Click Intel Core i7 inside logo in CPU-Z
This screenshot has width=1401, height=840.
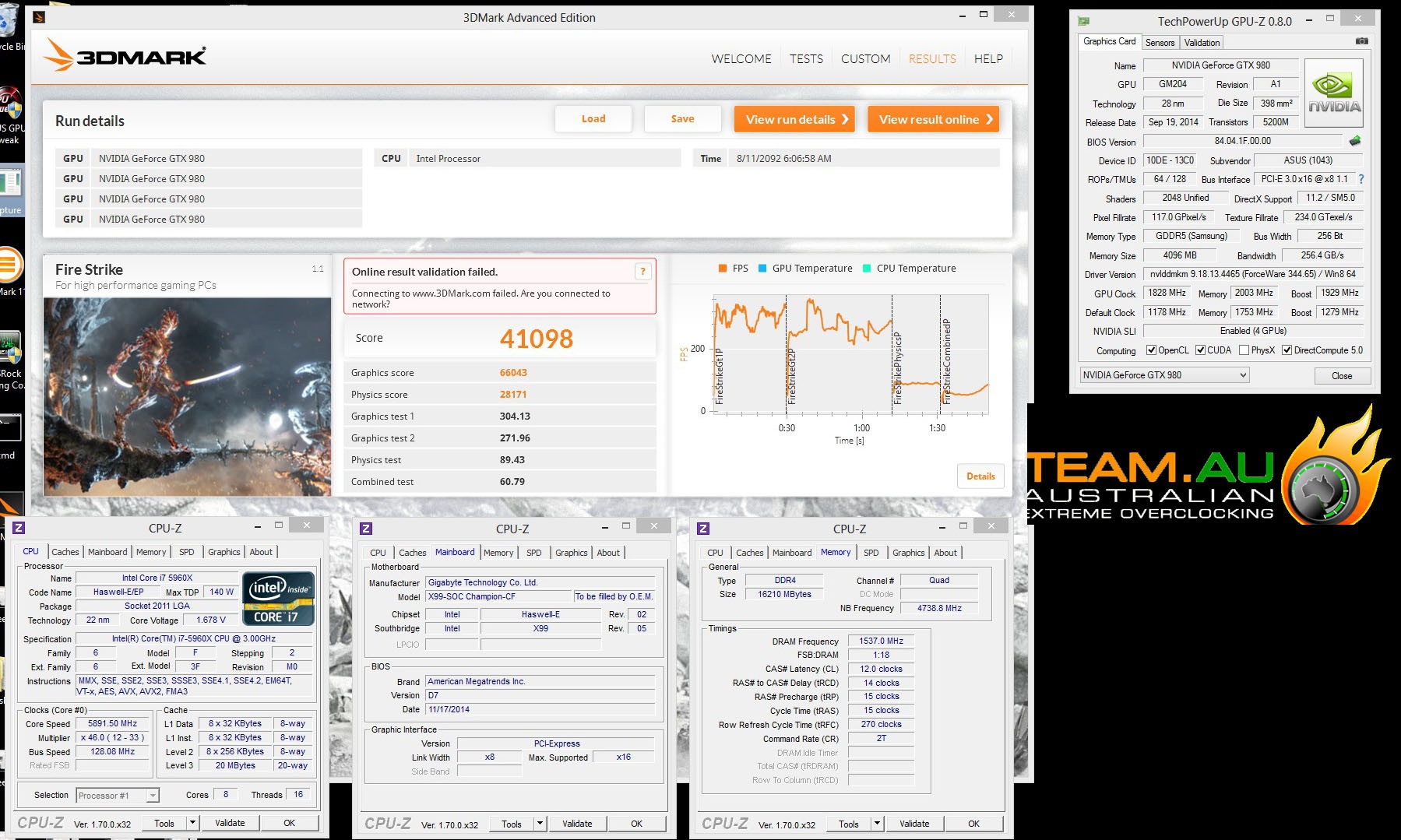point(279,599)
